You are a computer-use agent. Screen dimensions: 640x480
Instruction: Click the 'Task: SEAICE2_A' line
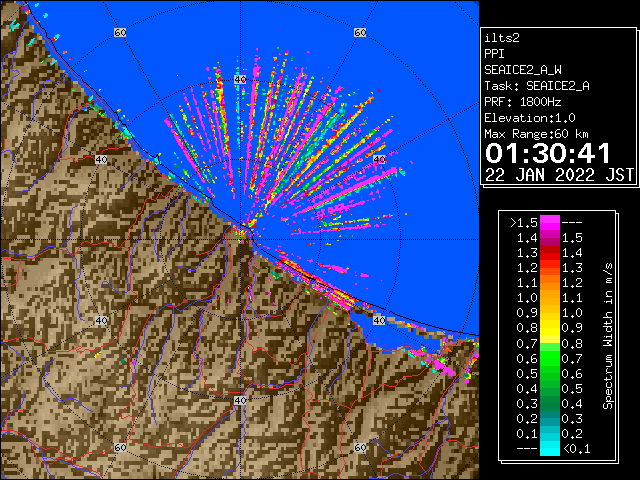point(537,86)
